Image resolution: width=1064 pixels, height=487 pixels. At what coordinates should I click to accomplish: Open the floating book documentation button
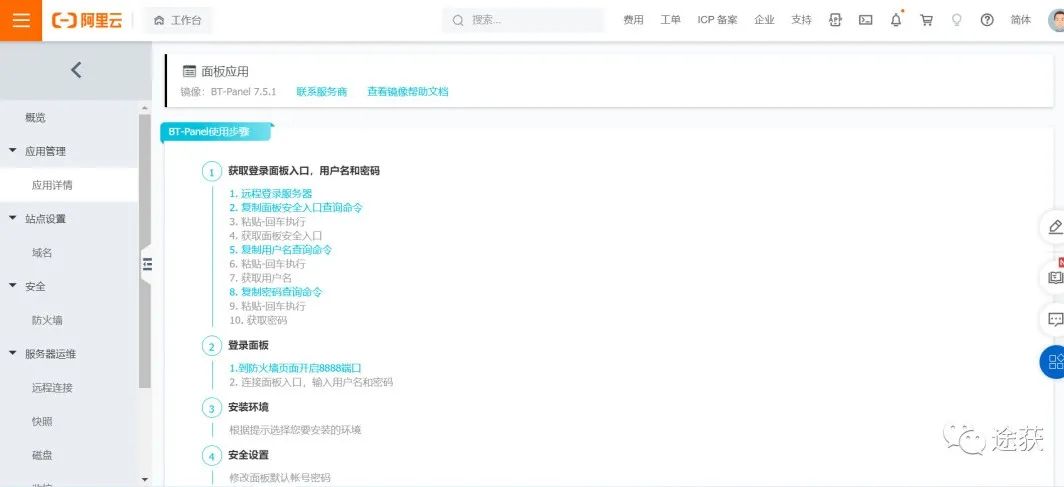(x=1054, y=277)
